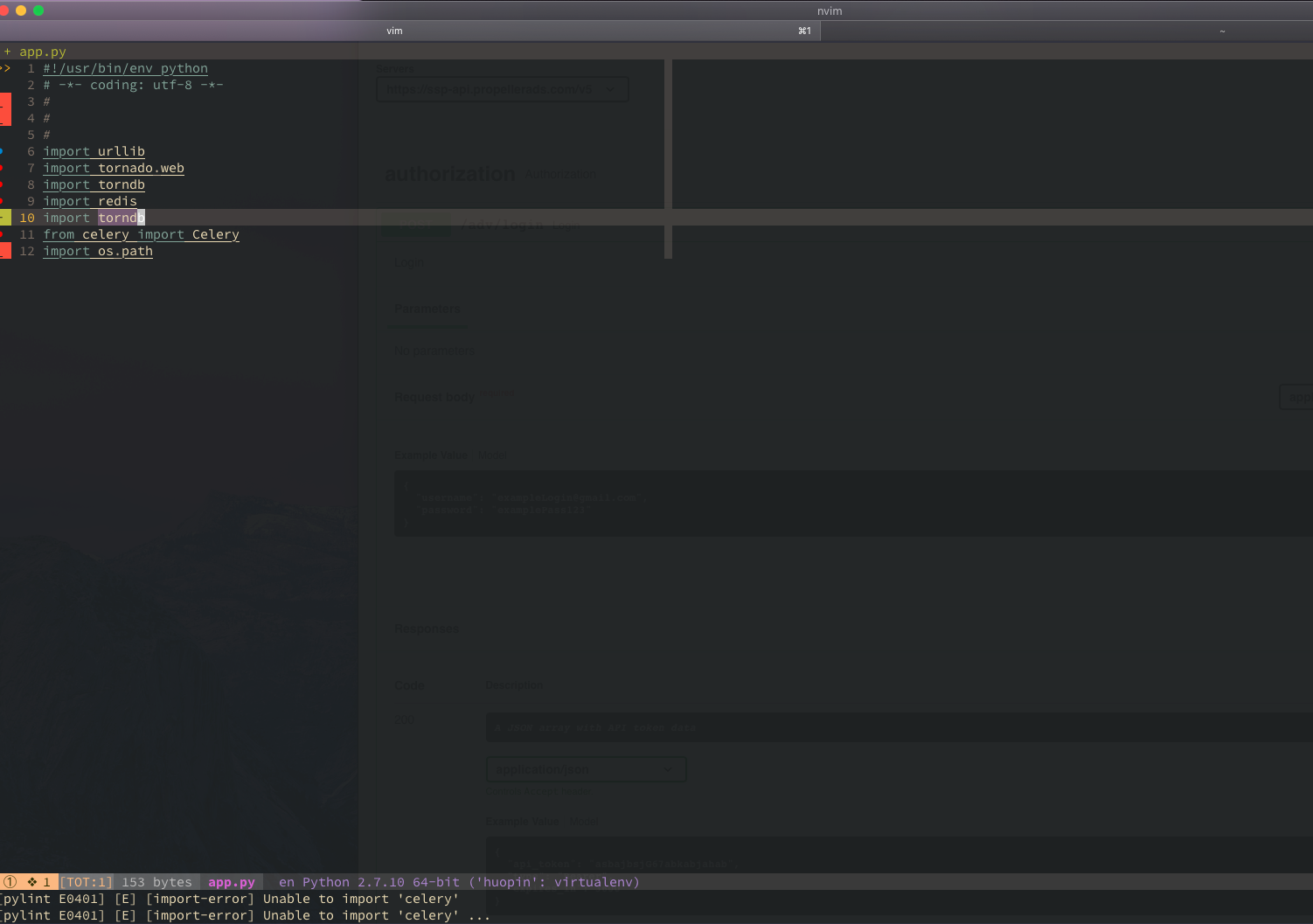Click the POST button on /adv/login

(x=415, y=225)
